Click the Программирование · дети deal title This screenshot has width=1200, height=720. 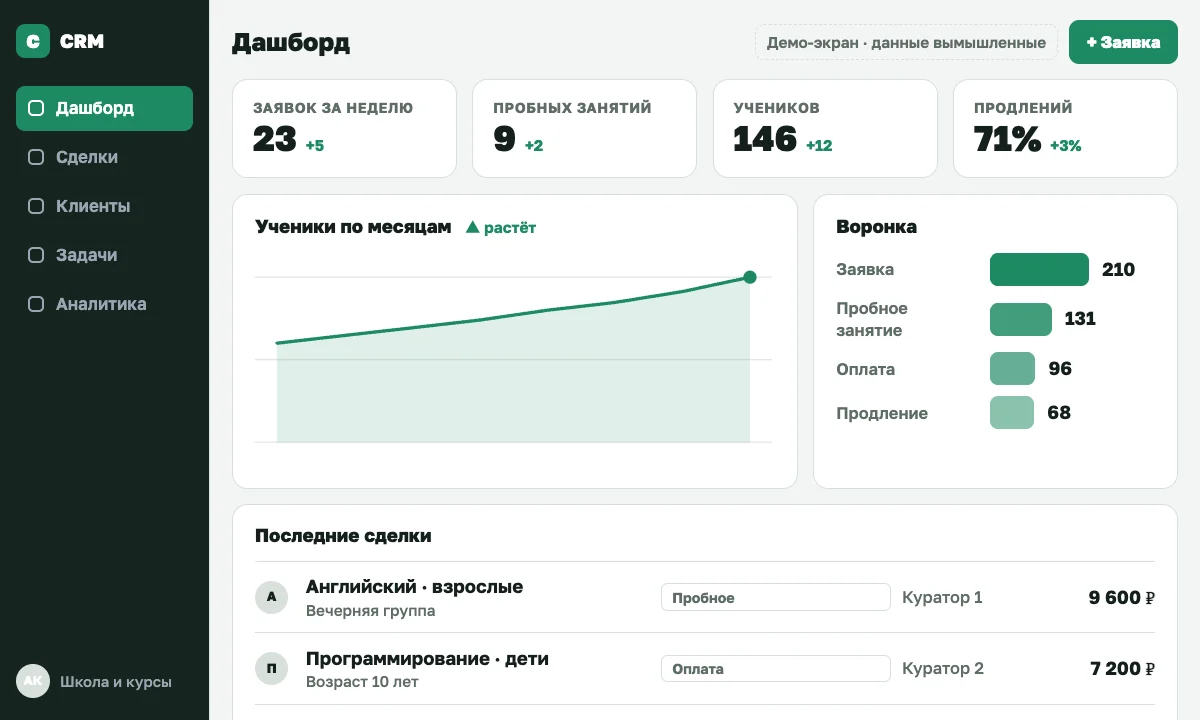click(427, 658)
